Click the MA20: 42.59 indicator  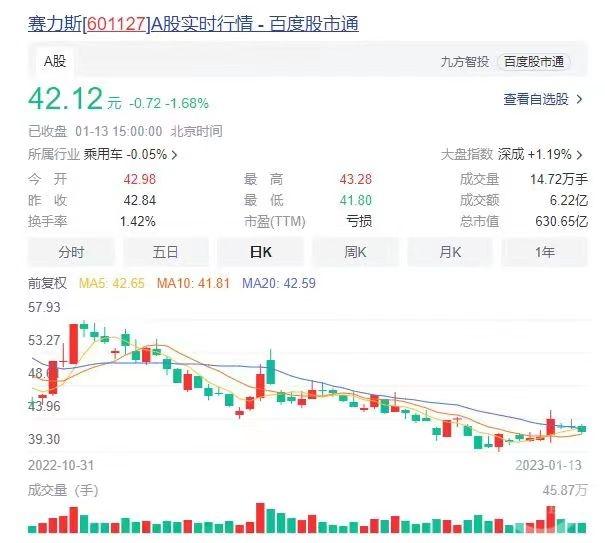(x=279, y=283)
